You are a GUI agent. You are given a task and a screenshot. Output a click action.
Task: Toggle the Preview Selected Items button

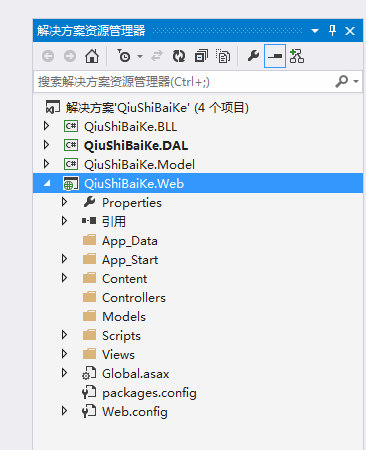click(275, 56)
